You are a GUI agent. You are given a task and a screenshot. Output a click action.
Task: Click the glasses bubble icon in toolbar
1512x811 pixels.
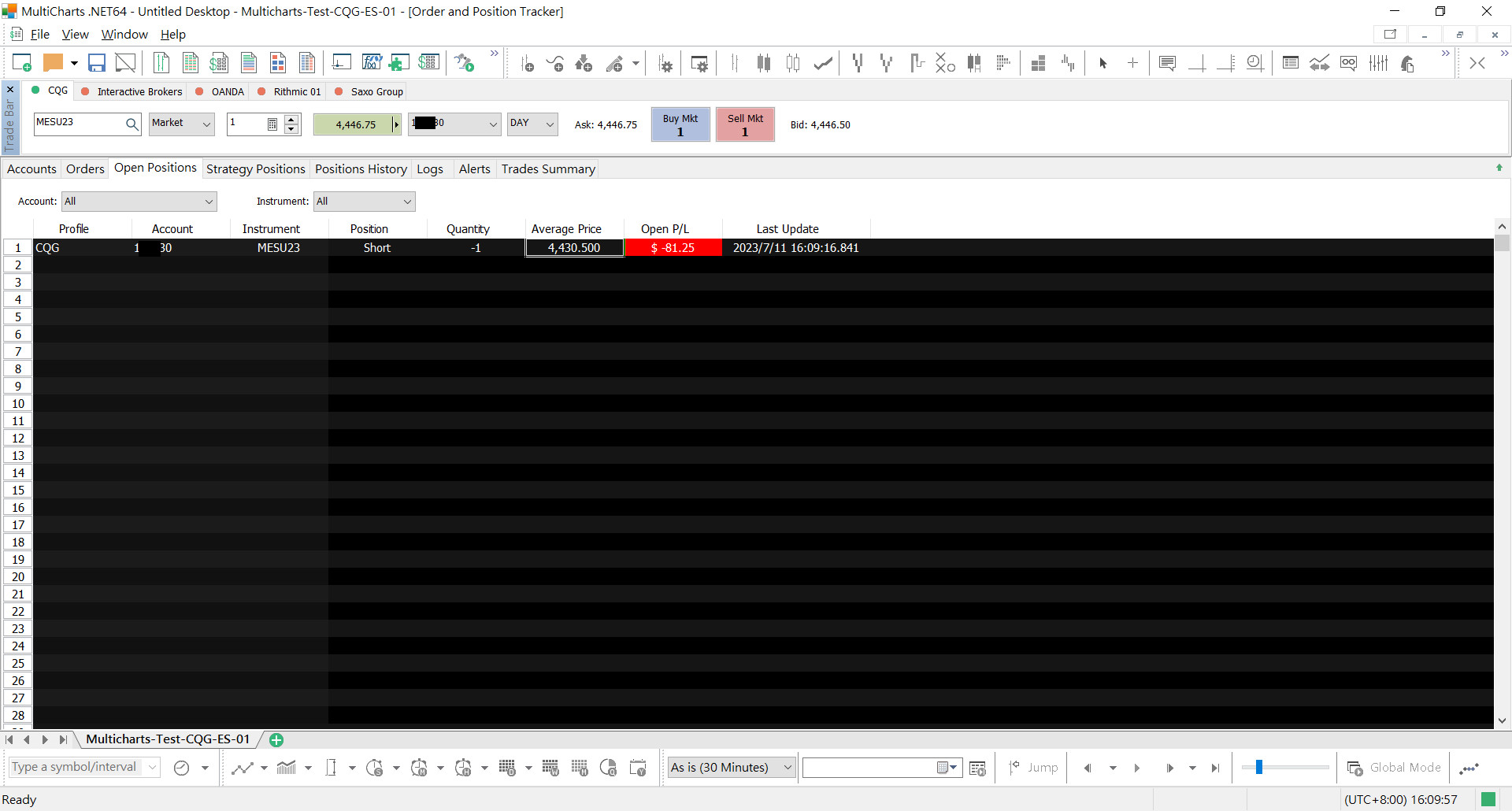pyautogui.click(x=1349, y=64)
